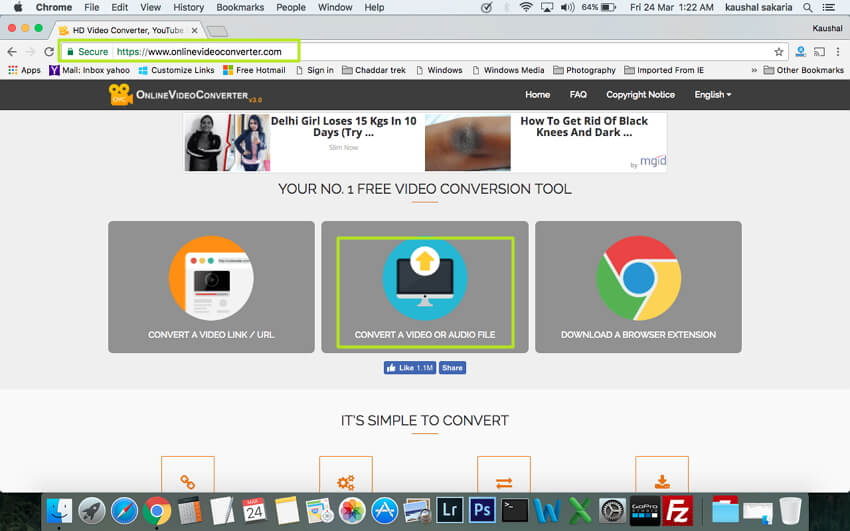Click the volume icon in menu bar

coord(568,7)
